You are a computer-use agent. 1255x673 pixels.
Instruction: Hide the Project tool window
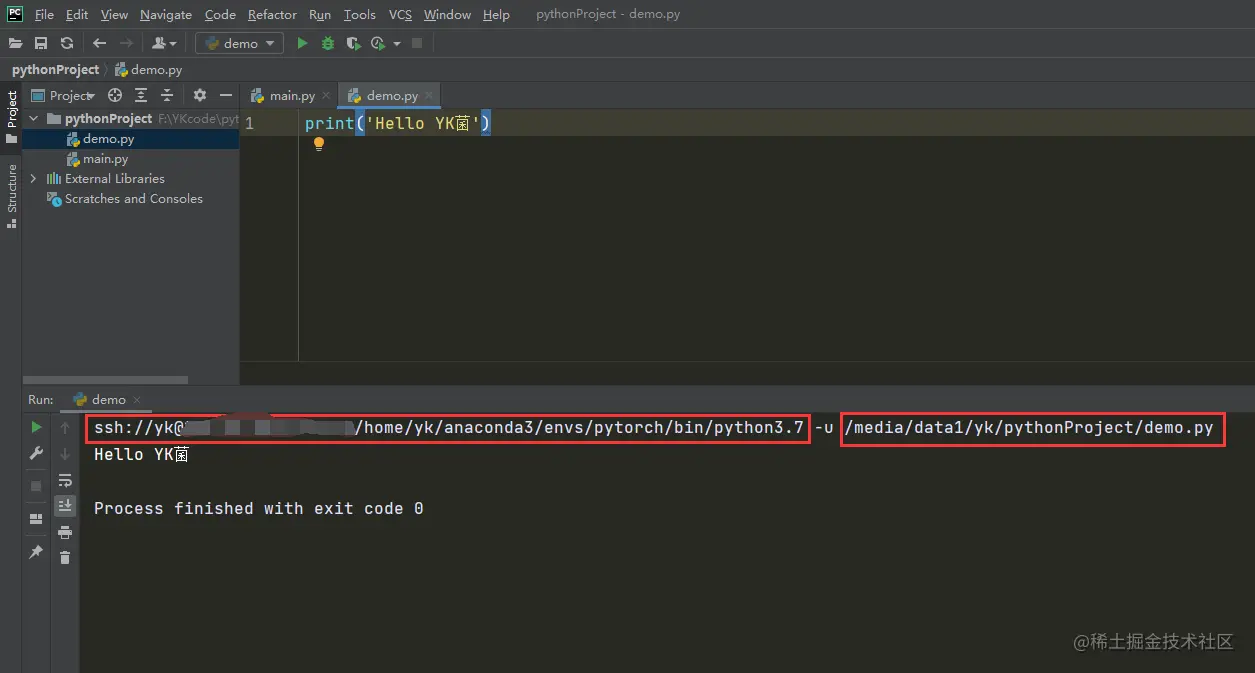pos(226,95)
